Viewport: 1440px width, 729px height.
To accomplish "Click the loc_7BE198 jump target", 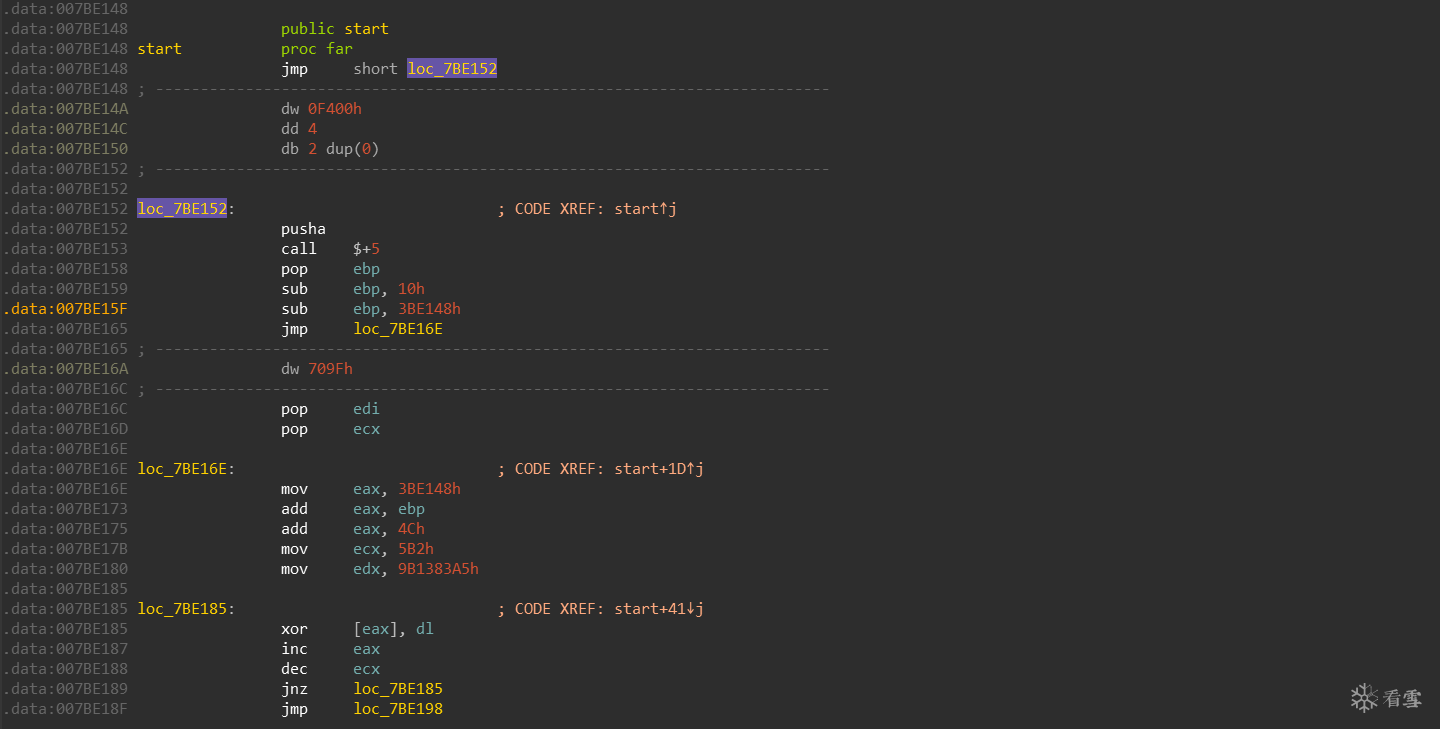I will pyautogui.click(x=398, y=709).
